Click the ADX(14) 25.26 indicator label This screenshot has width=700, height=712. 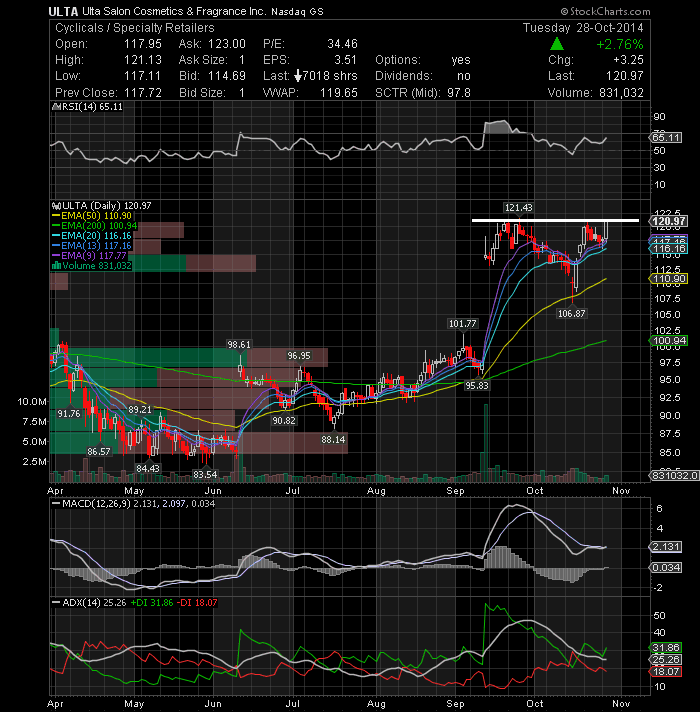(89, 603)
